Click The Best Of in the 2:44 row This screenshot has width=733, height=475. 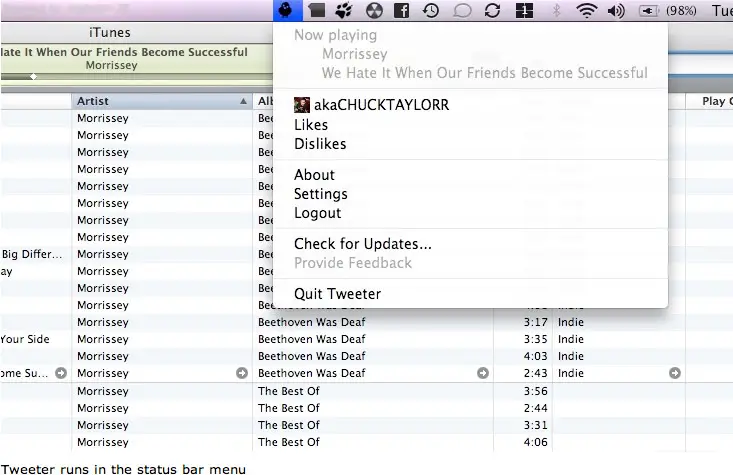pyautogui.click(x=288, y=408)
